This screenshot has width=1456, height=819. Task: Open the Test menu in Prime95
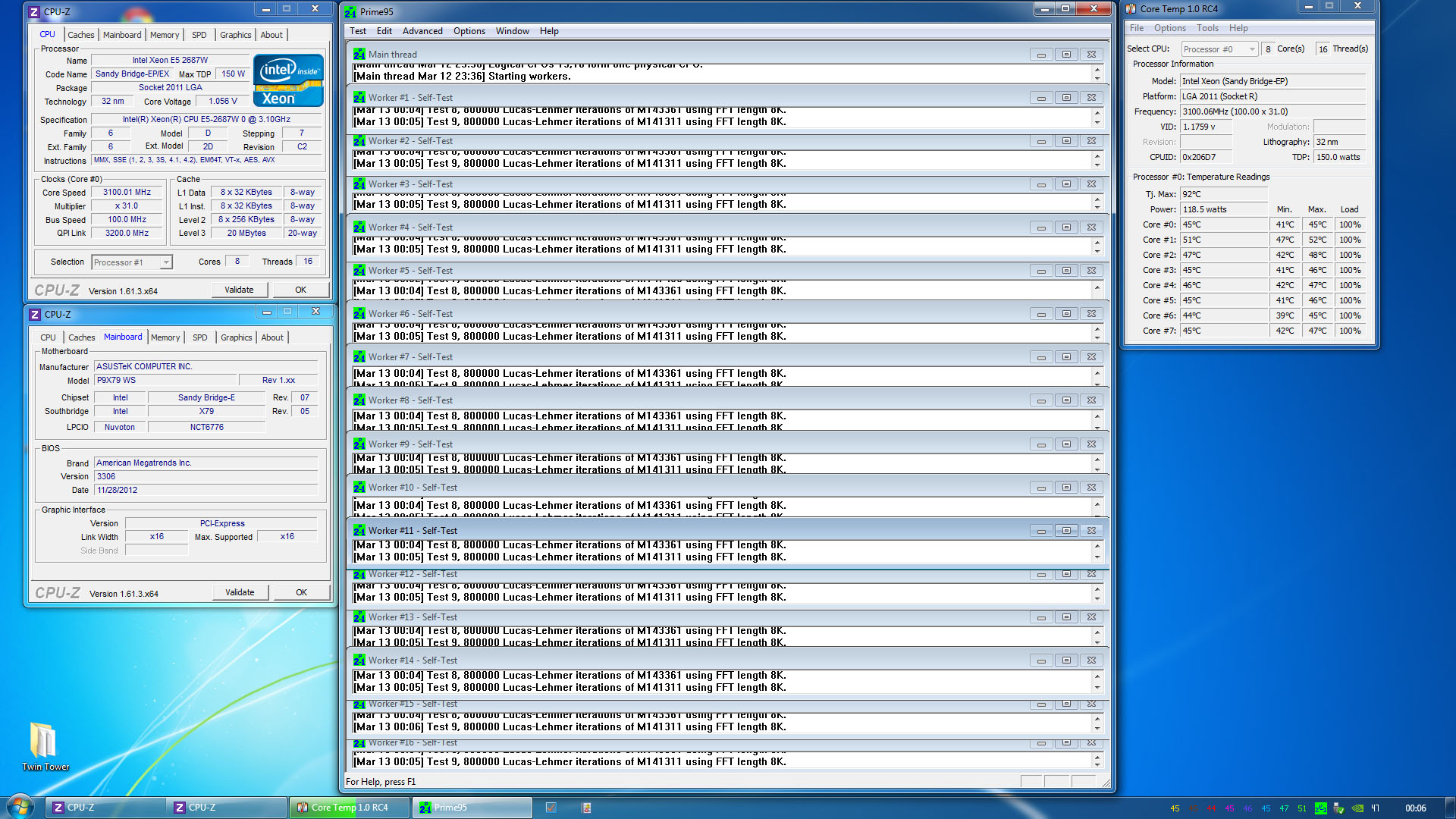tap(358, 31)
